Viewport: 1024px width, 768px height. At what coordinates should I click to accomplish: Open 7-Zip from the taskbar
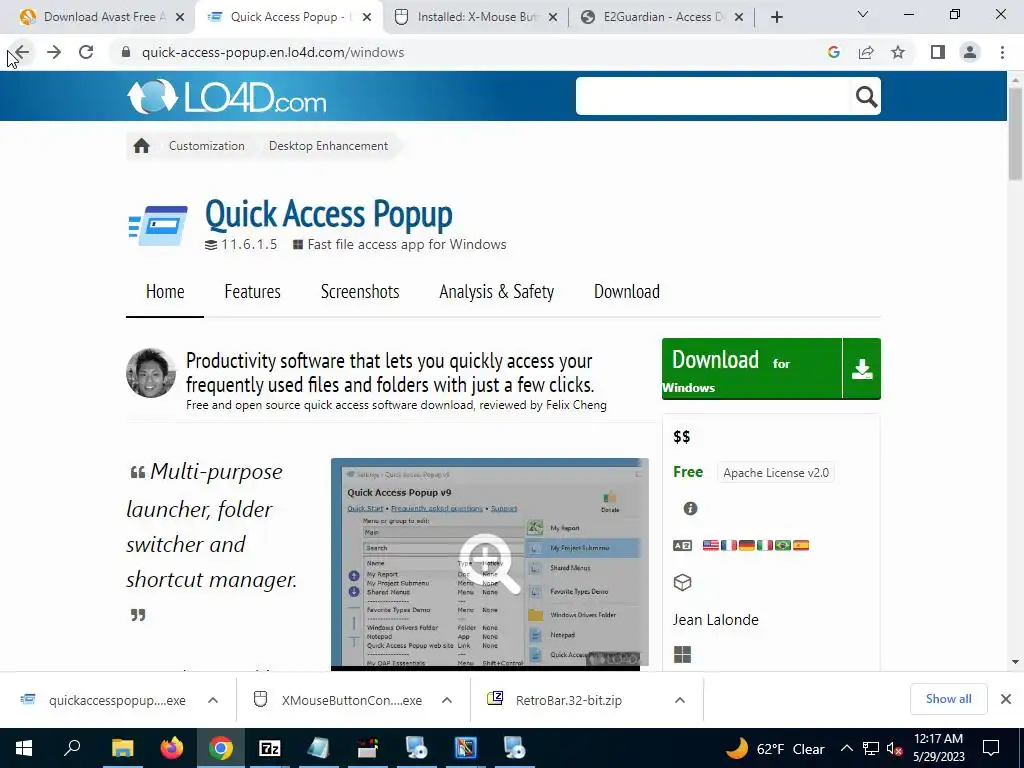tap(270, 748)
